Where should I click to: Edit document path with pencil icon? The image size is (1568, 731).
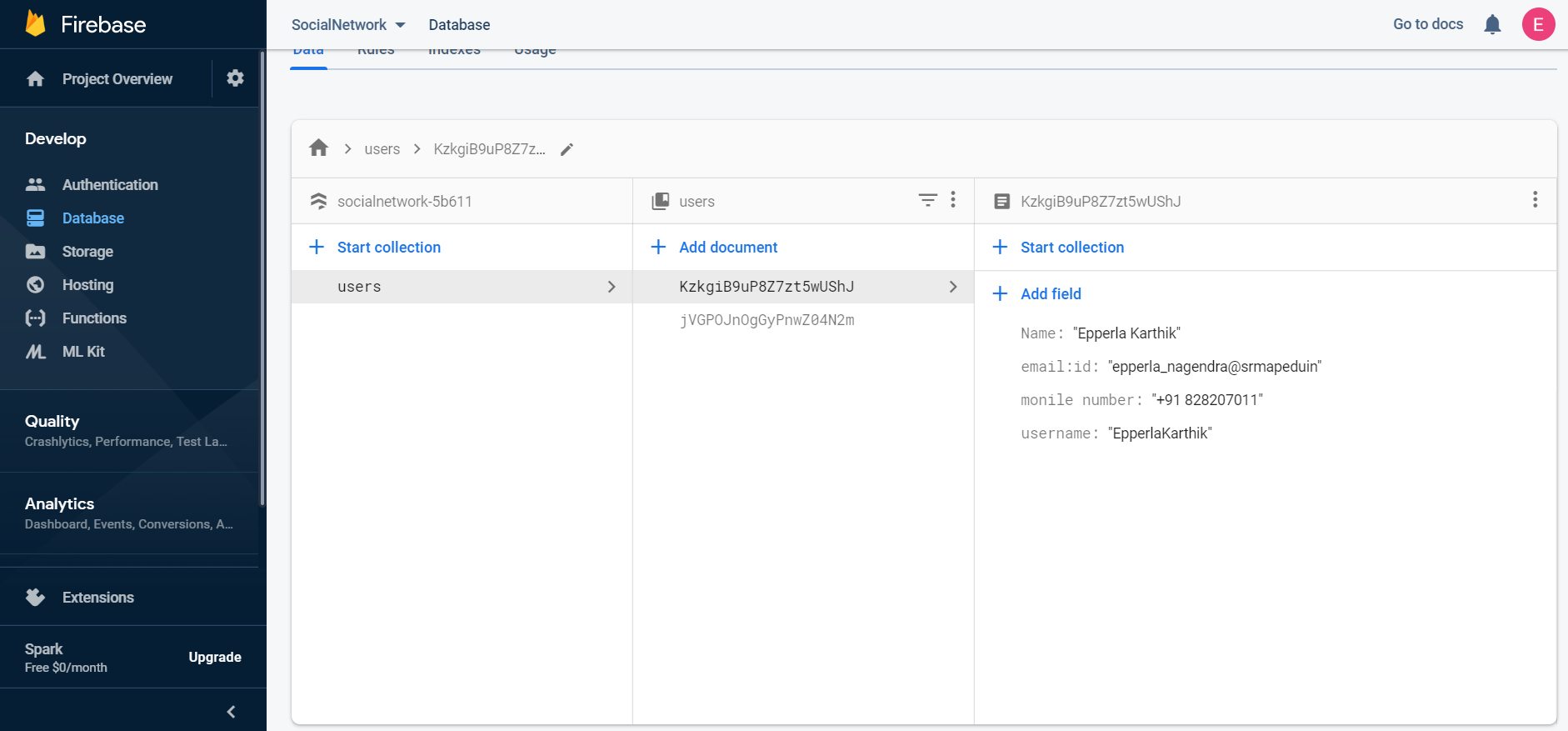point(567,149)
